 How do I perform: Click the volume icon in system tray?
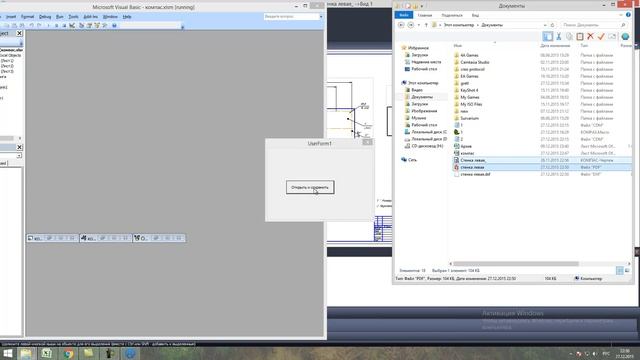coord(595,353)
